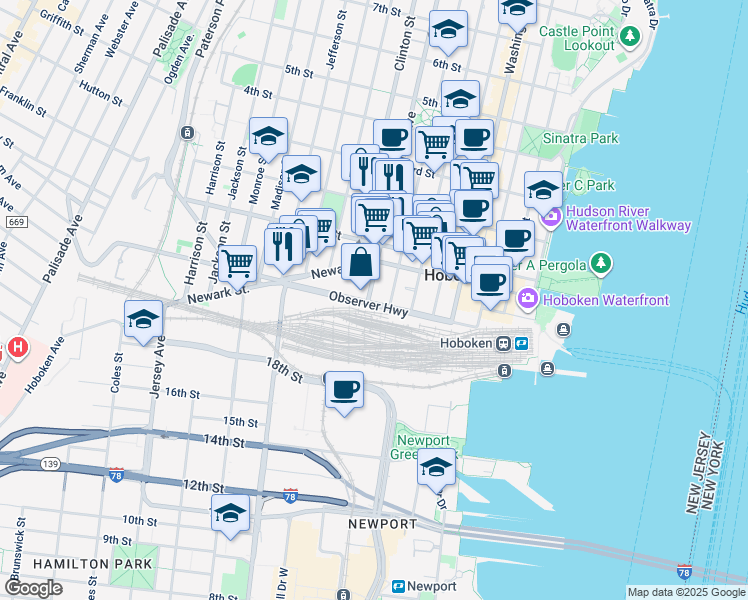Select the Hoboken Waterfront camera icon
The height and width of the screenshot is (600, 748).
[x=526, y=298]
